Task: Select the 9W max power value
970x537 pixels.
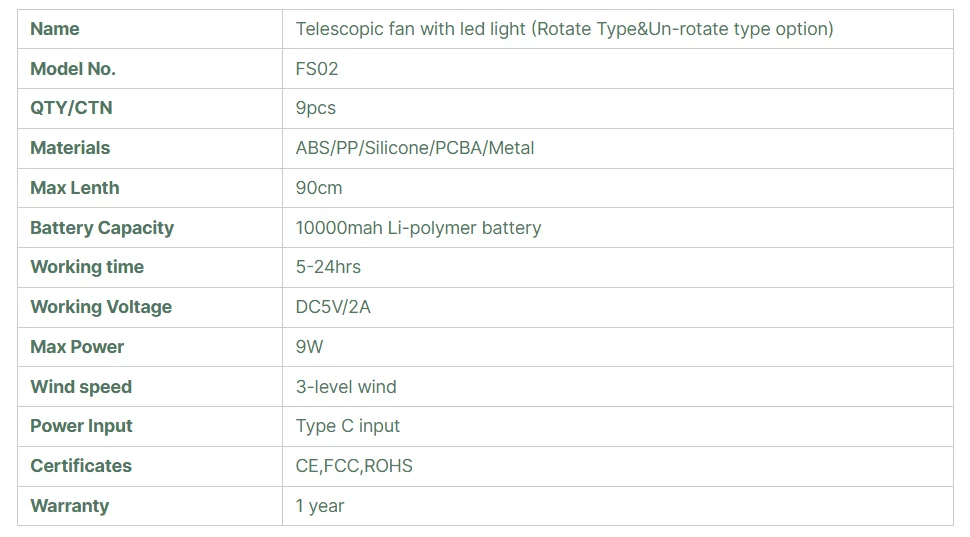Action: (310, 347)
